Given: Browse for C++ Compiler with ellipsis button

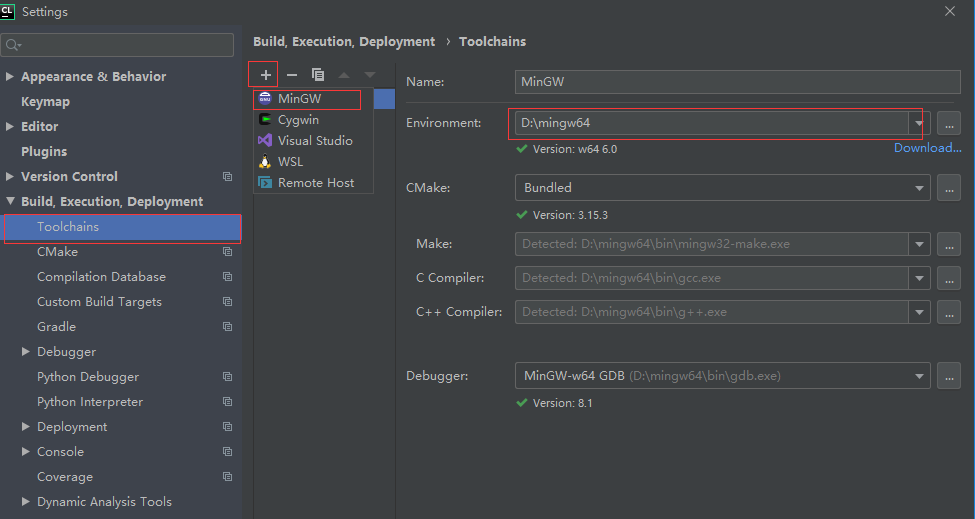Looking at the screenshot, I should 949,313.
